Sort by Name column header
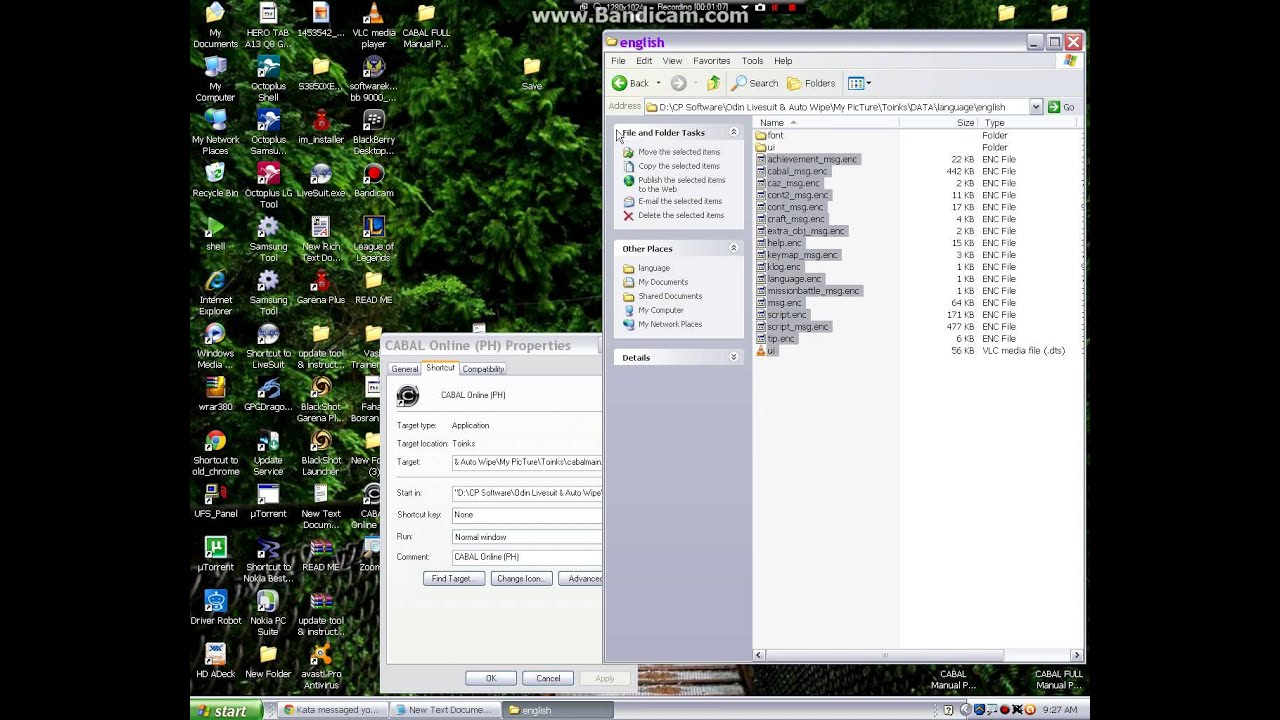The width and height of the screenshot is (1280, 720). point(825,123)
